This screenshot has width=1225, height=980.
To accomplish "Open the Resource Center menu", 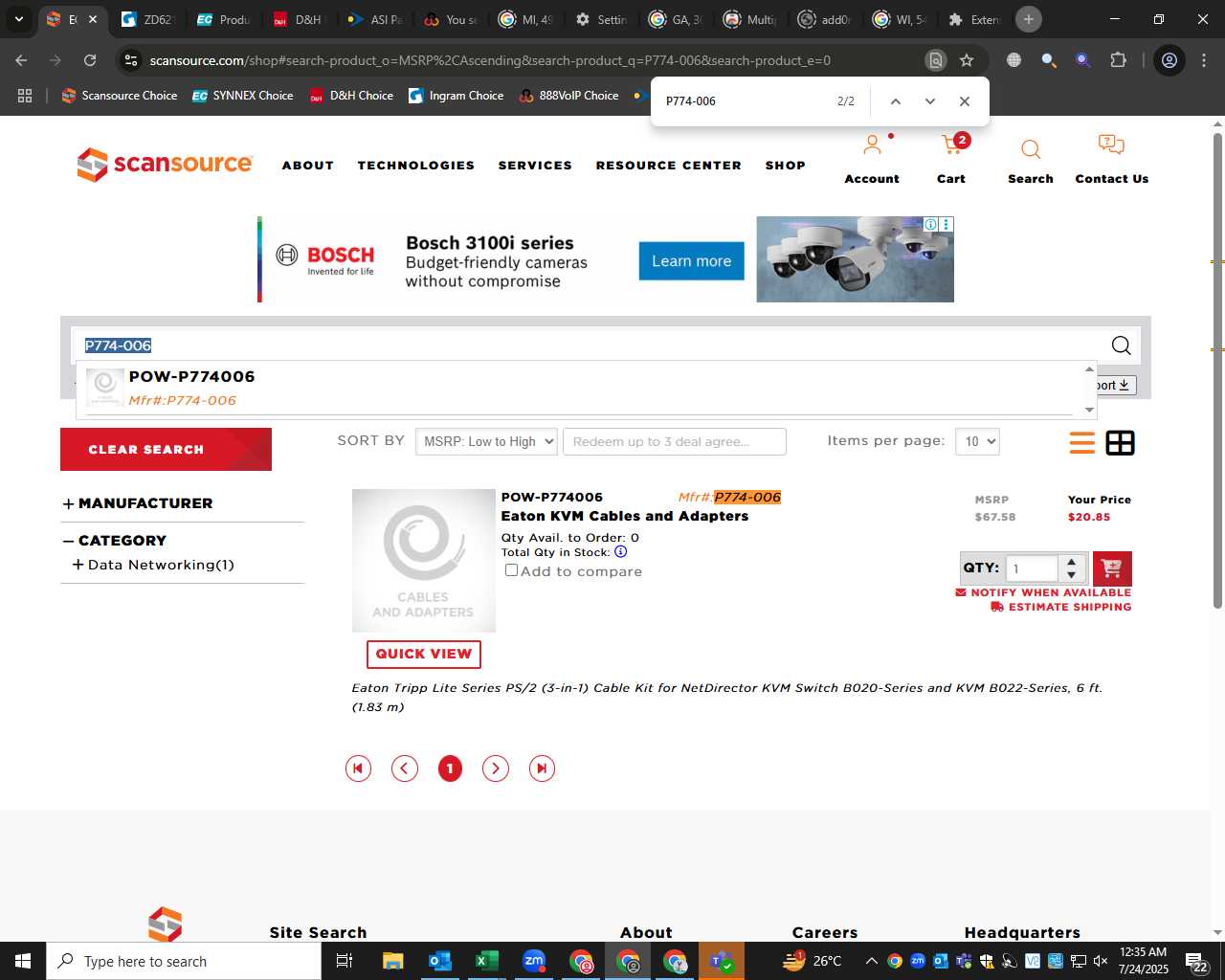I will coord(669,166).
